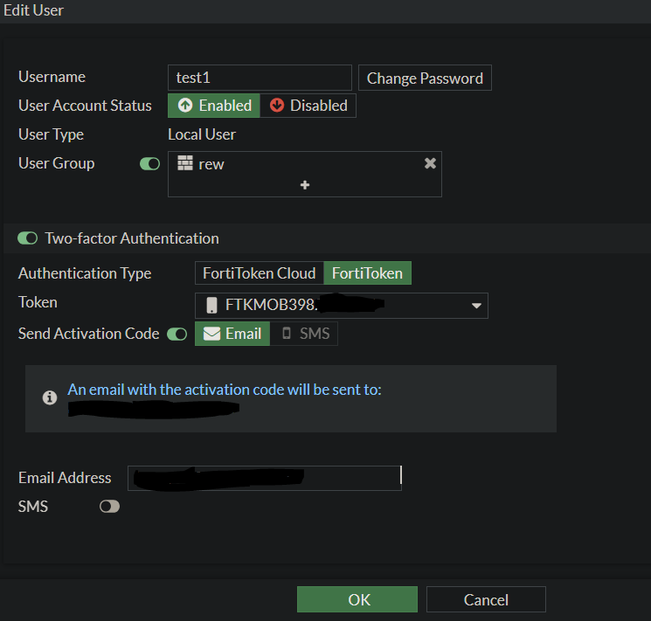Choose Email for sending activation code
Screen dimensions: 651x621
232,334
